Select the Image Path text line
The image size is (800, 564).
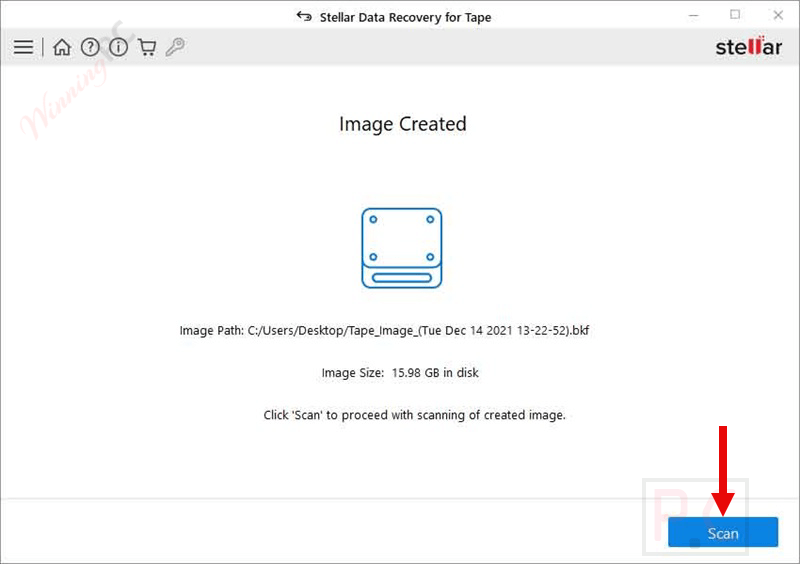(x=384, y=331)
